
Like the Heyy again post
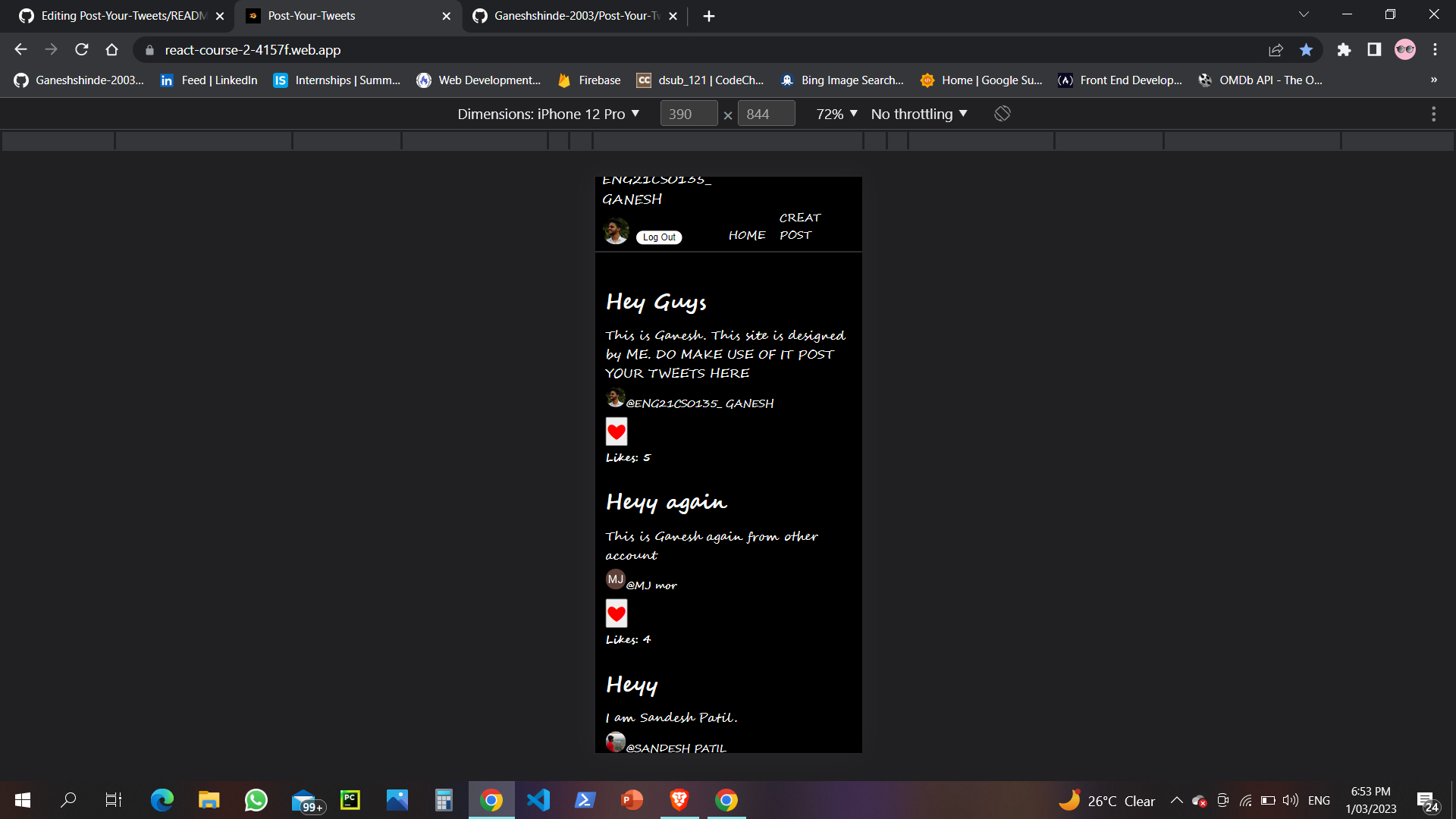pyautogui.click(x=617, y=613)
